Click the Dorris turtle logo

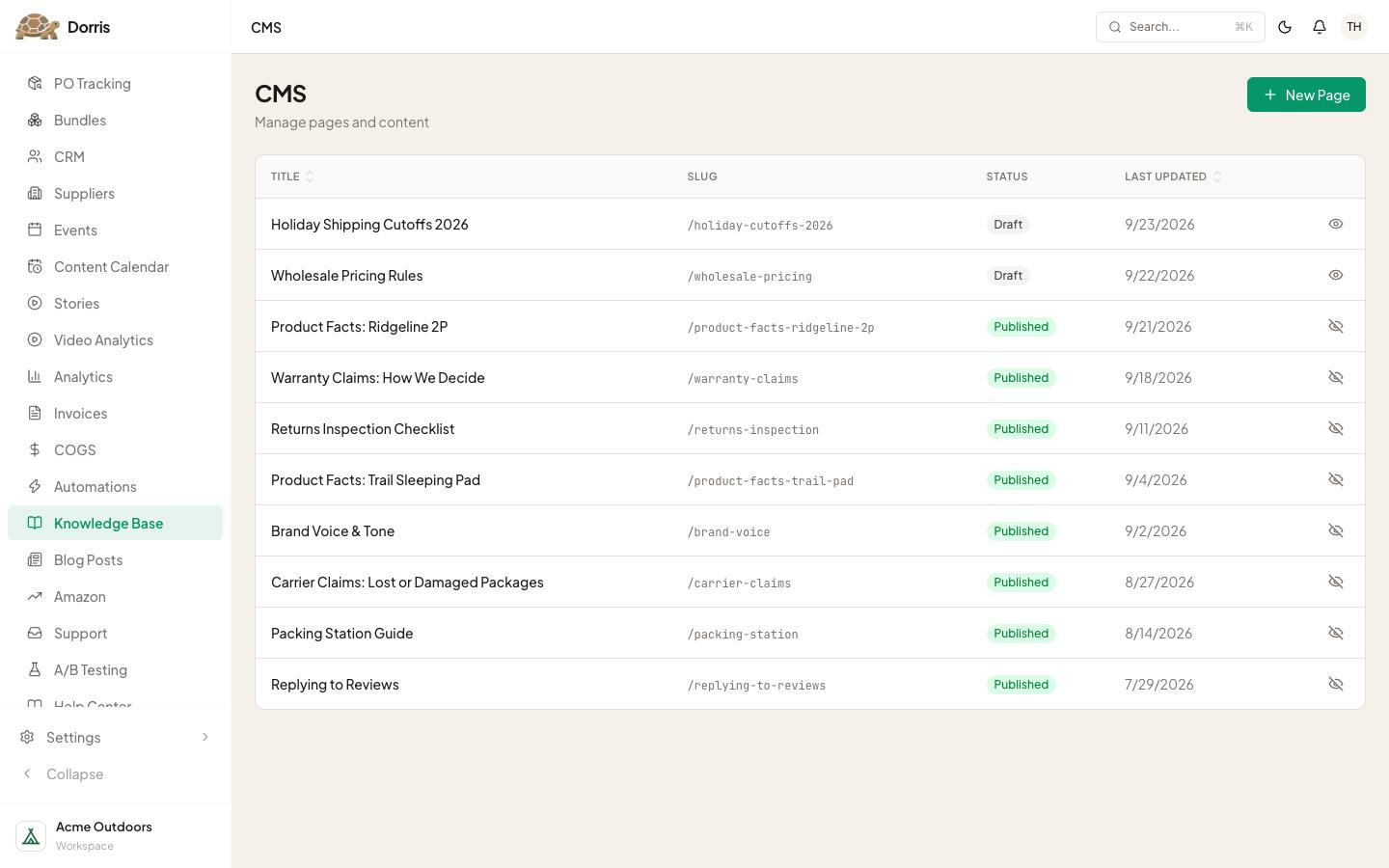coord(38,27)
